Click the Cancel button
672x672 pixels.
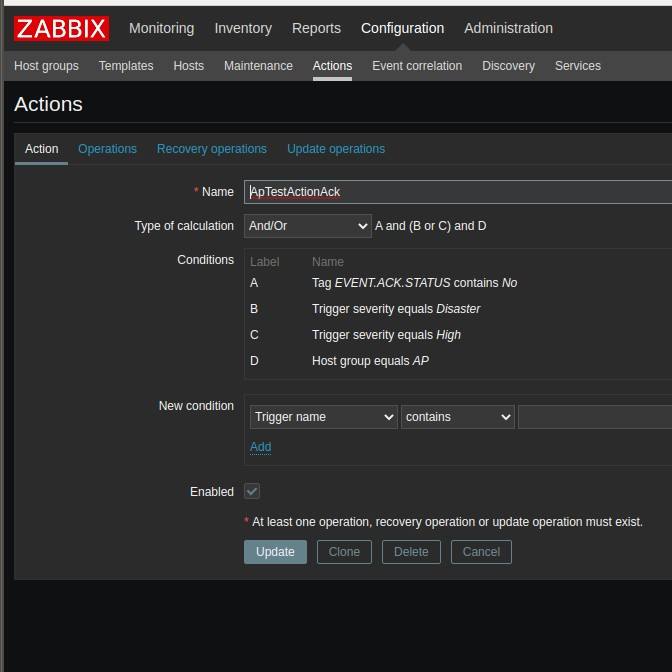coord(481,552)
